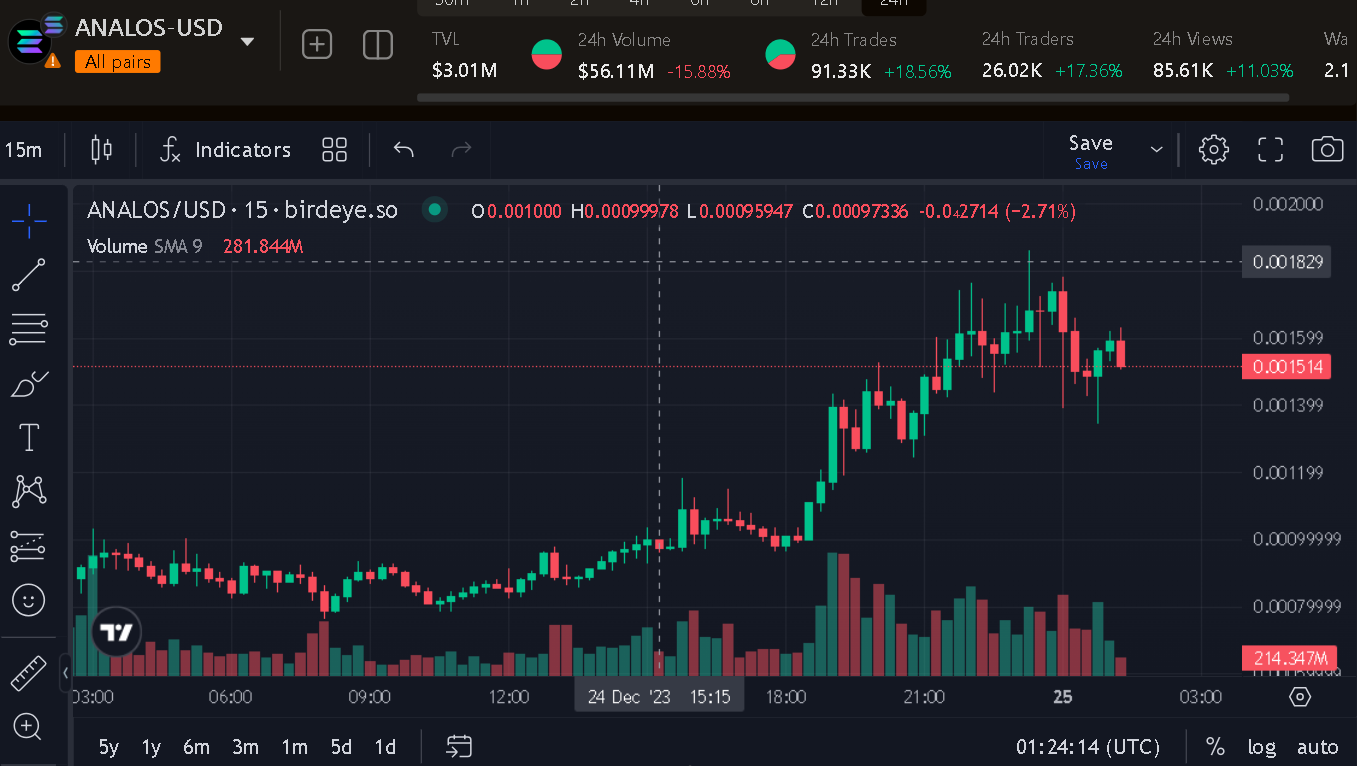Click the All pairs badge
1357x766 pixels.
click(x=117, y=62)
